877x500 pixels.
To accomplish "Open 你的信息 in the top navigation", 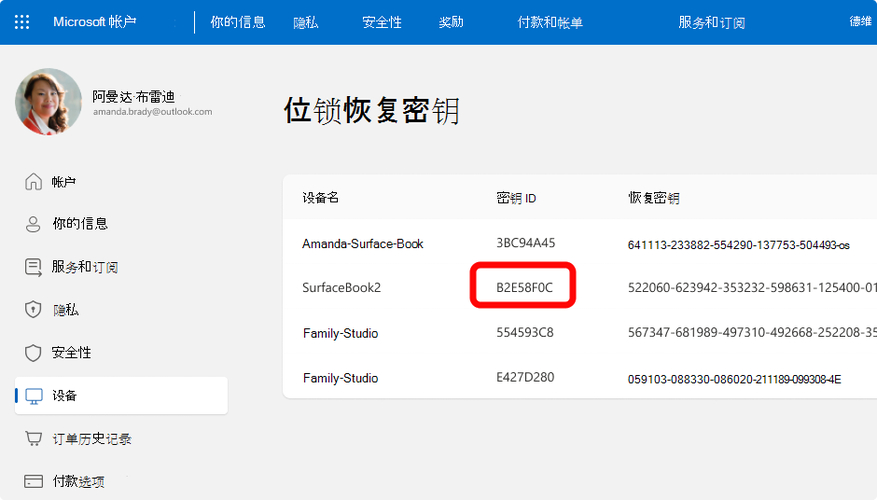I will [x=237, y=22].
